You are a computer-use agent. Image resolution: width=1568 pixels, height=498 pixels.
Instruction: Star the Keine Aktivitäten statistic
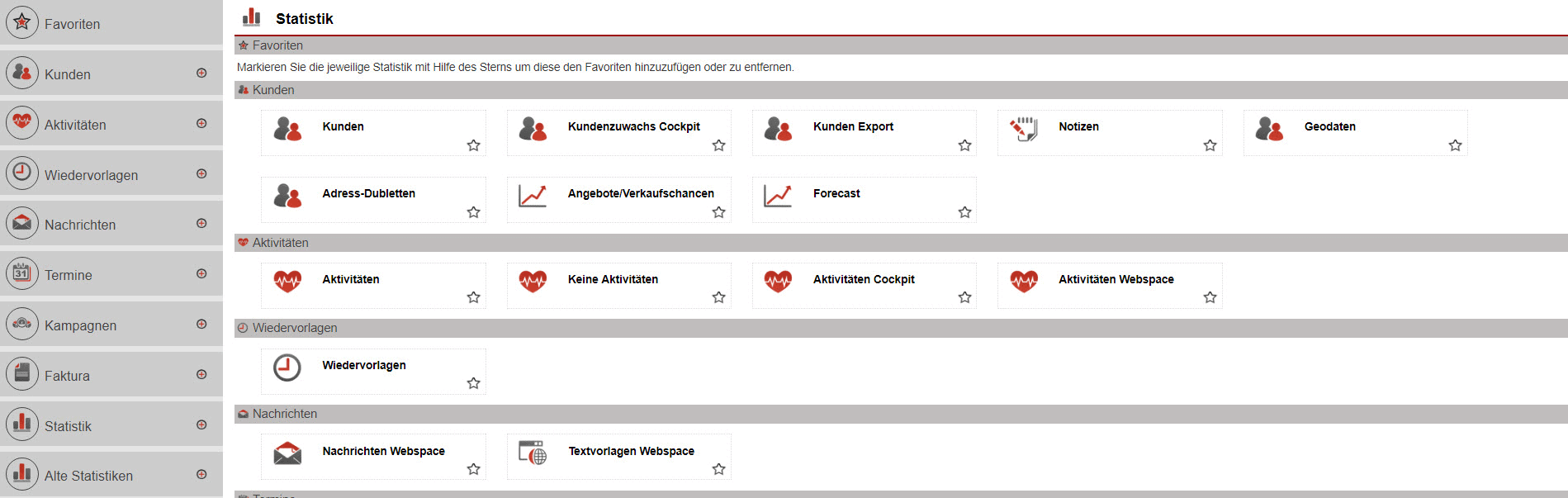[718, 297]
